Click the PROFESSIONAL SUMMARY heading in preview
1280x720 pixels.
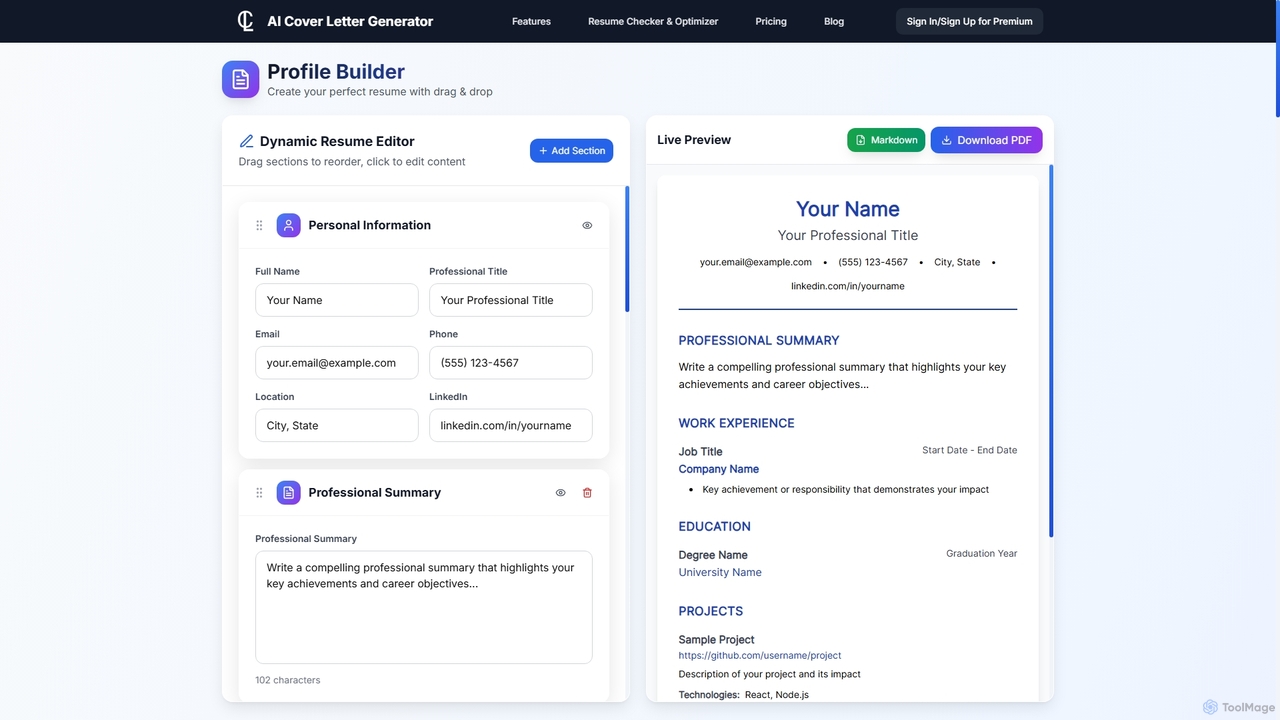[759, 340]
